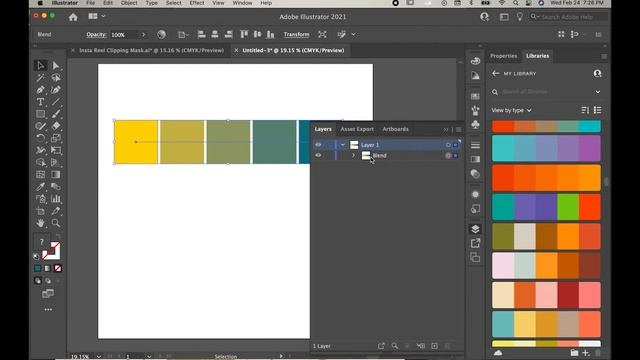Image resolution: width=640 pixels, height=360 pixels.
Task: Select the Selection tool arrow
Action: click(x=40, y=65)
